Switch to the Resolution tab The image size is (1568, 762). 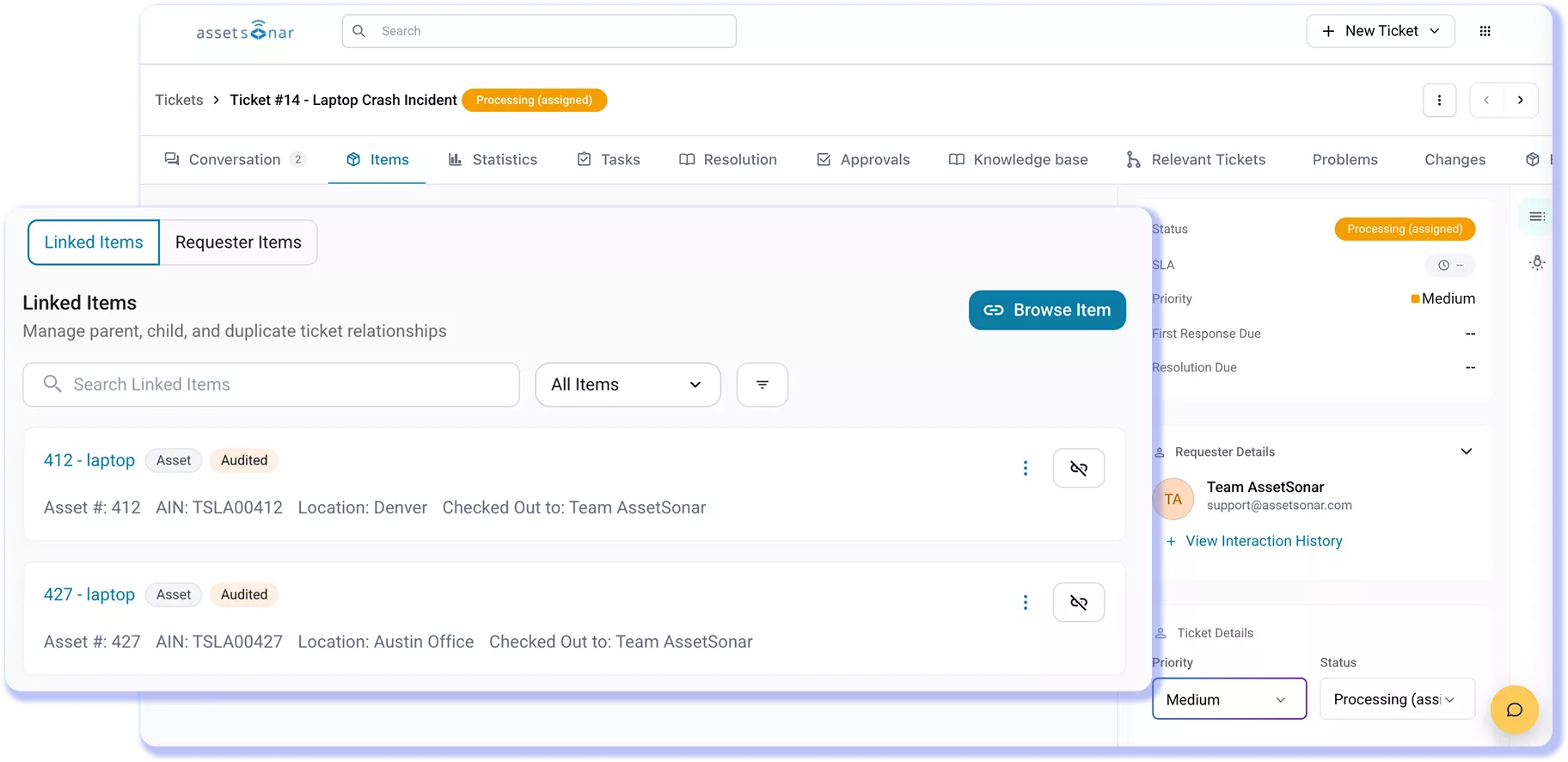728,159
